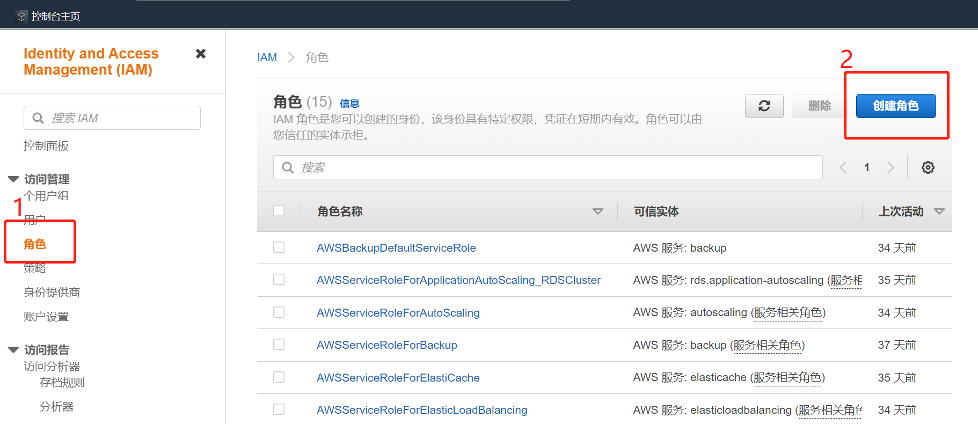Open the AWSBackupDefaultServiceRole role link
This screenshot has height=424, width=978.
coord(396,248)
